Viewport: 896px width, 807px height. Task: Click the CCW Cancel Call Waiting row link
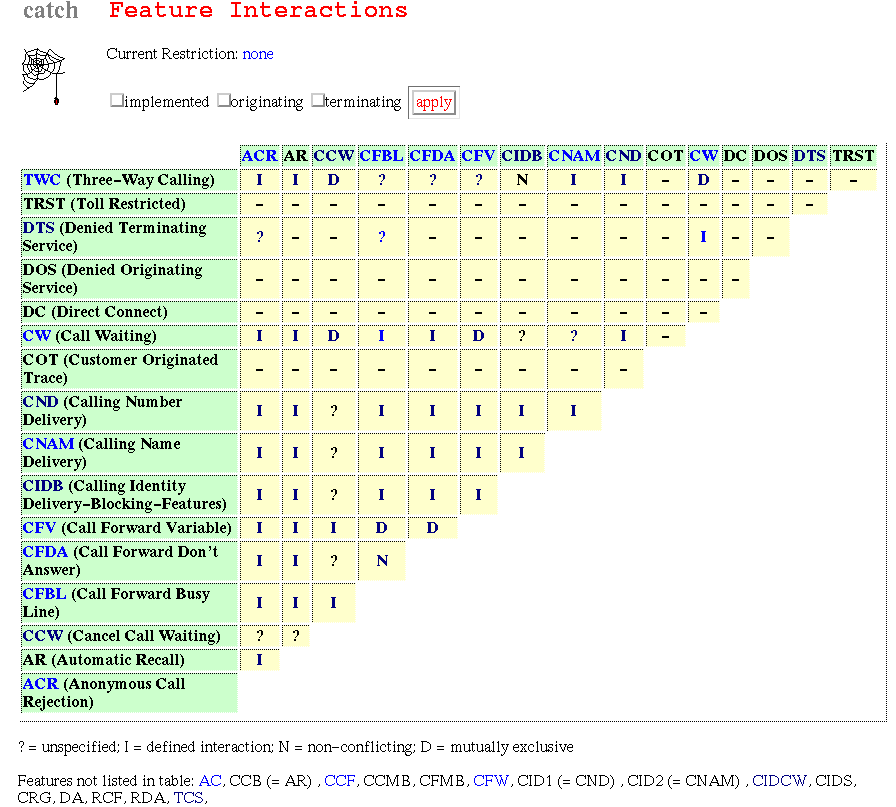point(42,636)
